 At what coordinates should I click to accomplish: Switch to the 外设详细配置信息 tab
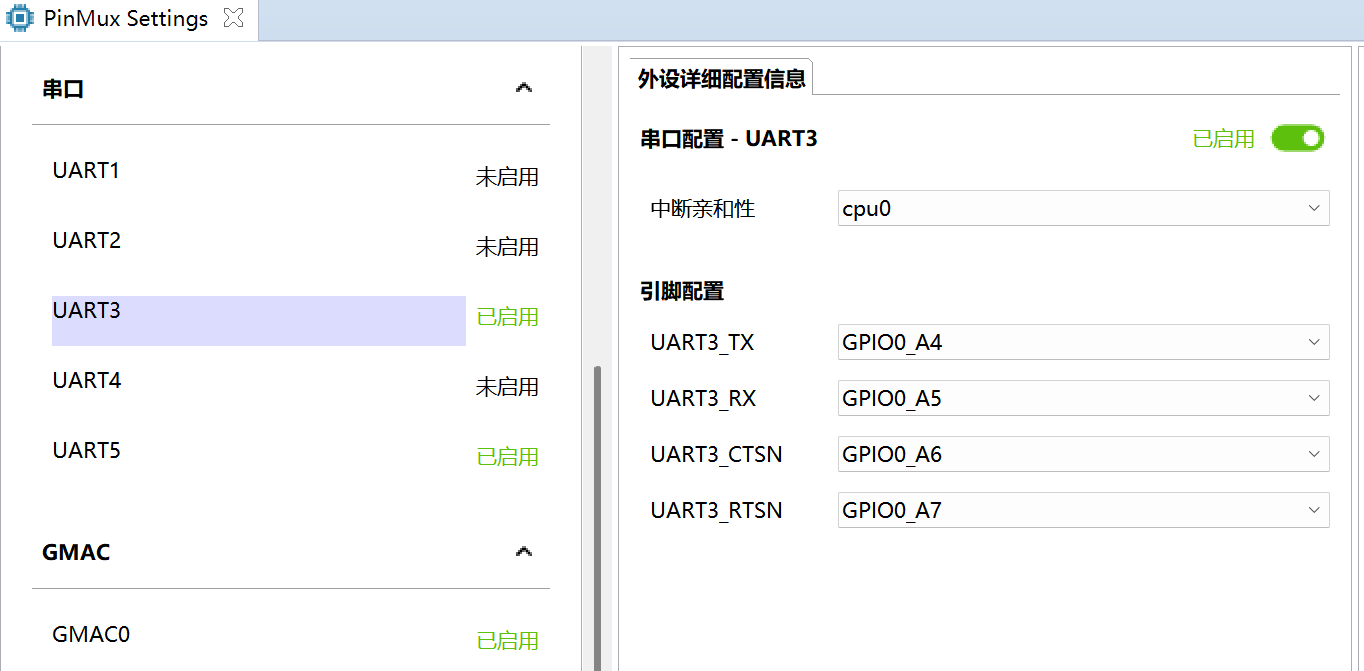pos(722,78)
